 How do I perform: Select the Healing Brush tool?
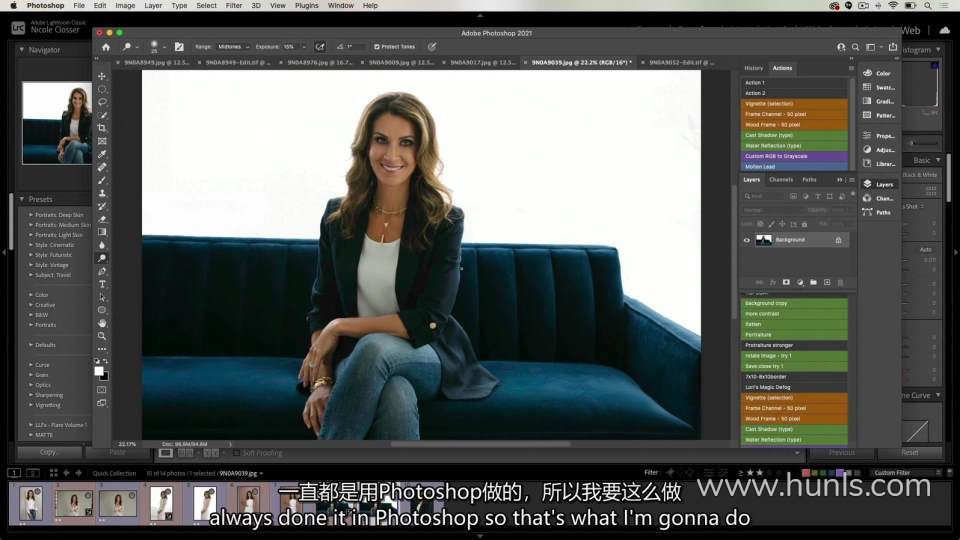pyautogui.click(x=102, y=167)
